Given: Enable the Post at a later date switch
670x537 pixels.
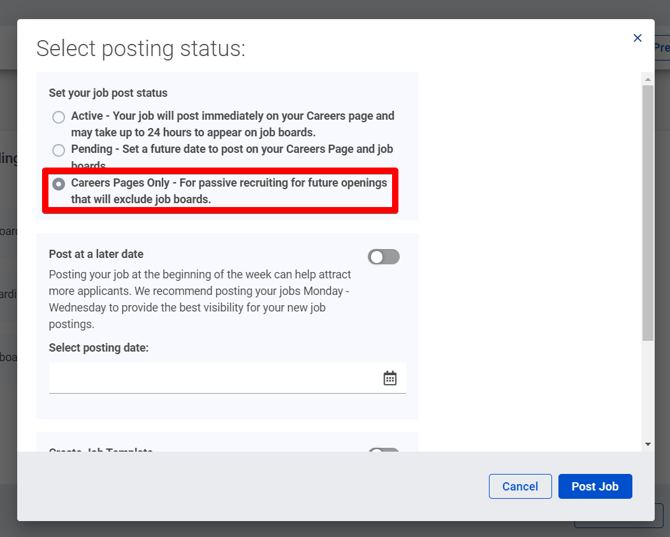Looking at the screenshot, I should point(383,257).
